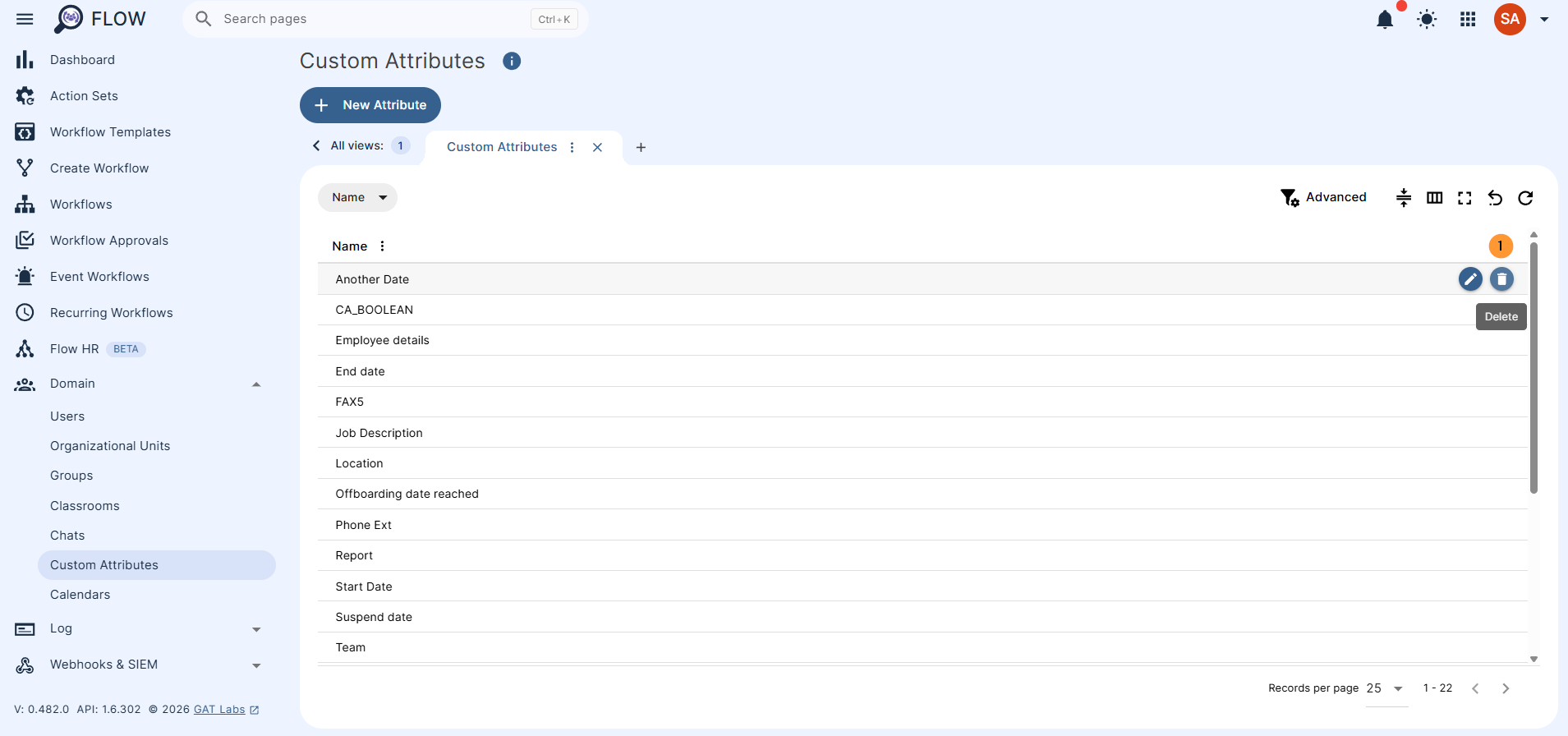Screen dimensions: 1568x736
Task: Toggle row density icon
Action: (x=1404, y=197)
